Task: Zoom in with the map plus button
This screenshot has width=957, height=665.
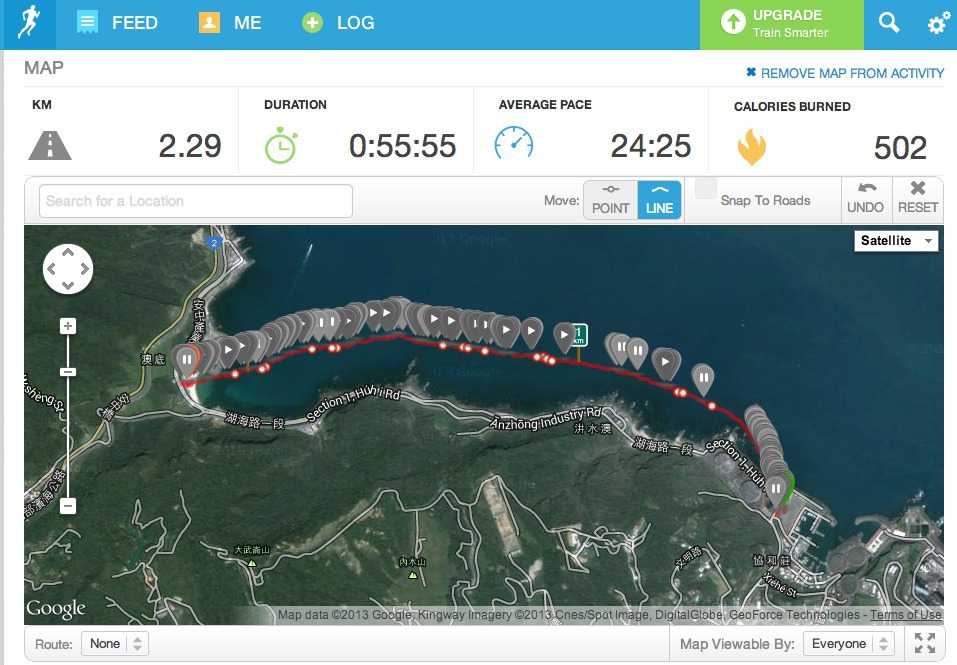Action: pyautogui.click(x=68, y=326)
